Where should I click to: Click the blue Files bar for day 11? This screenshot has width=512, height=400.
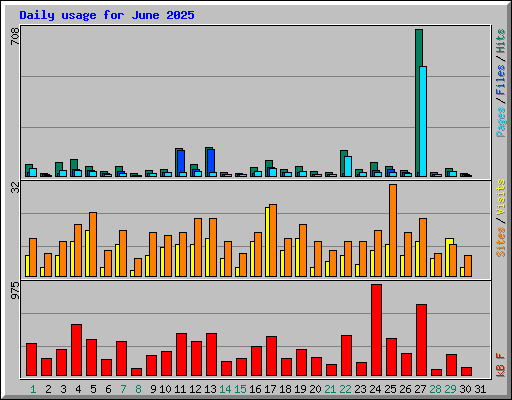point(181,161)
